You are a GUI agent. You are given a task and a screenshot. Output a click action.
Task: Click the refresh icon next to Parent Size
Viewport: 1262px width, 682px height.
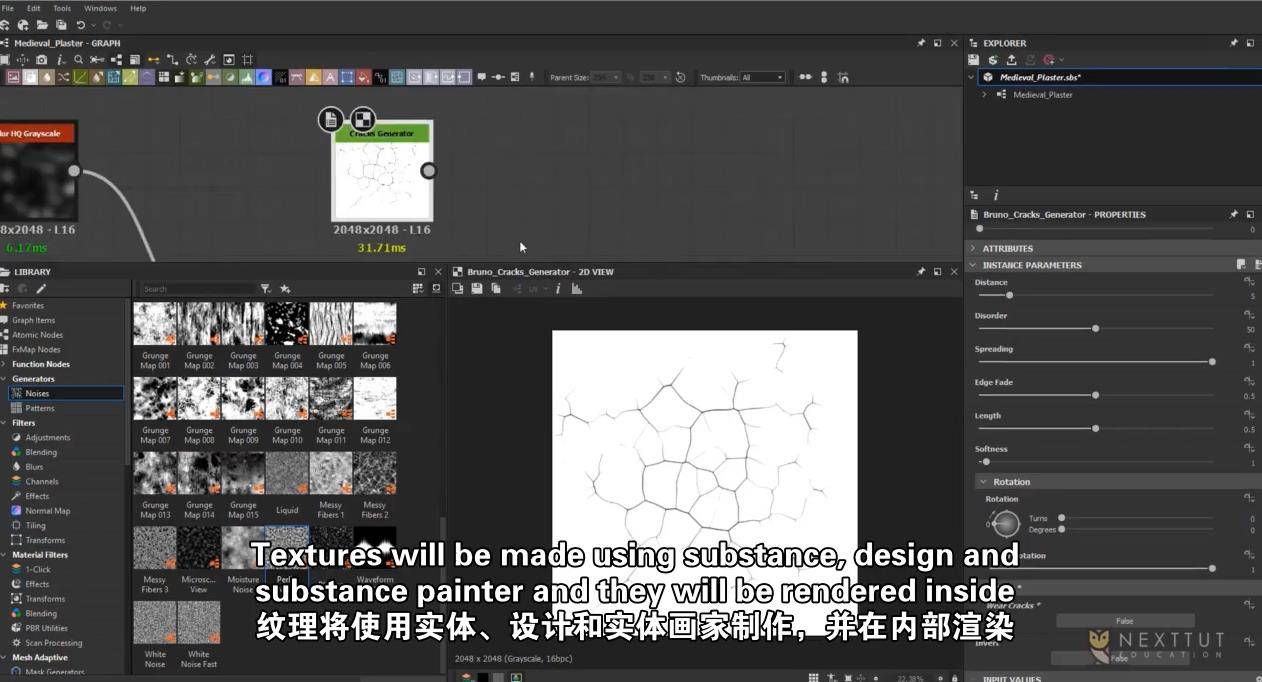[680, 77]
